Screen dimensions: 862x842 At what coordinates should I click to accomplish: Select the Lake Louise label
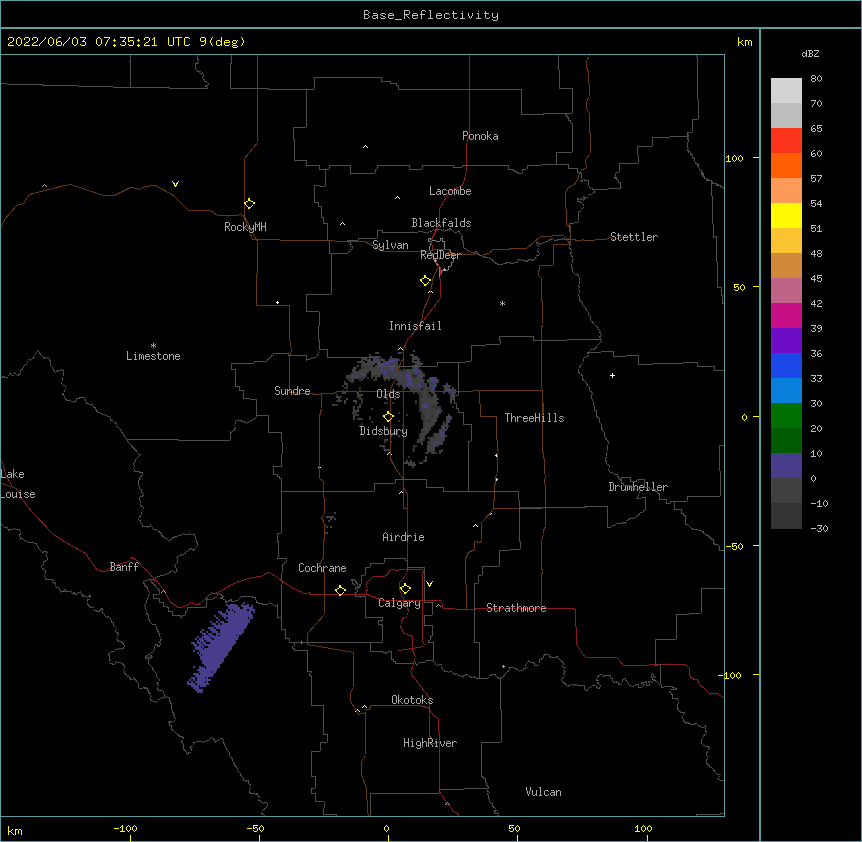tap(18, 484)
